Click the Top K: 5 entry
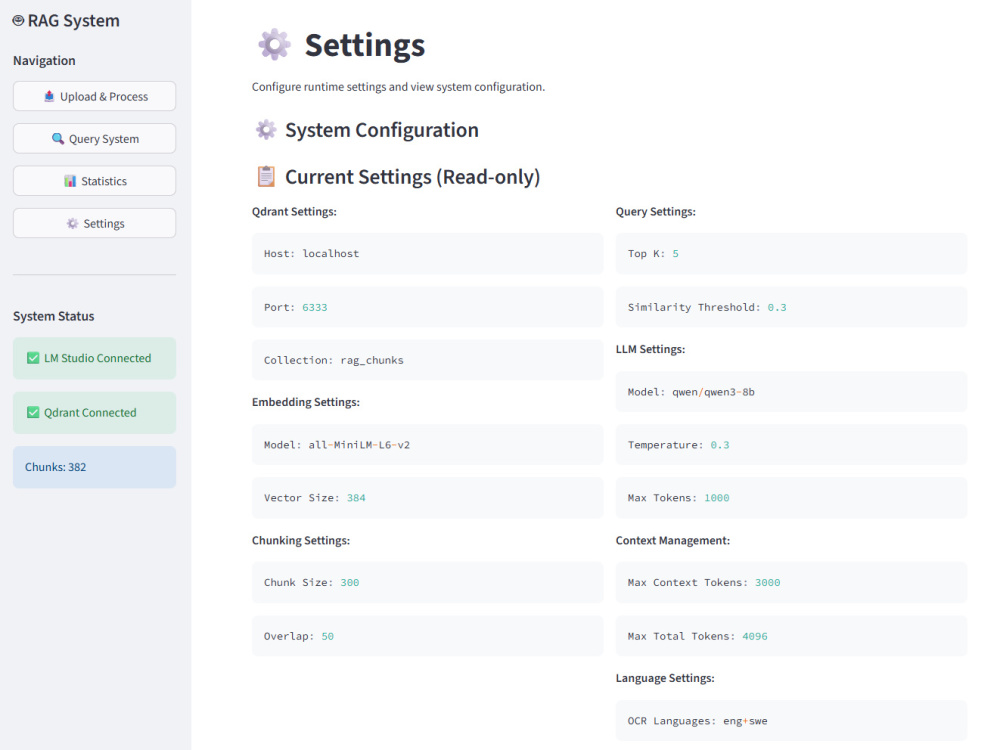 click(x=791, y=253)
